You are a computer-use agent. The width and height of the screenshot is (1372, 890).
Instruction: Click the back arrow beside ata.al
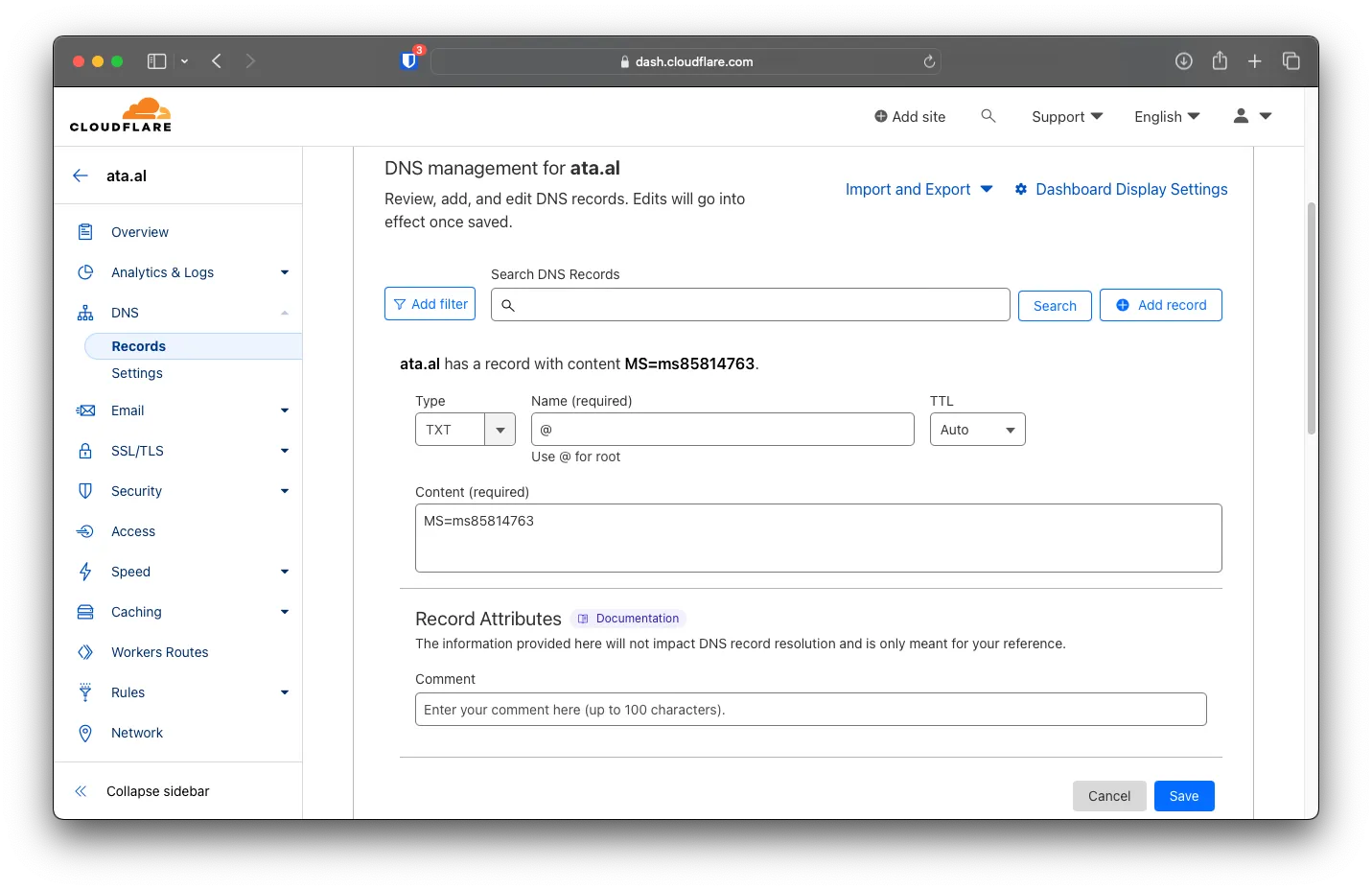click(81, 176)
